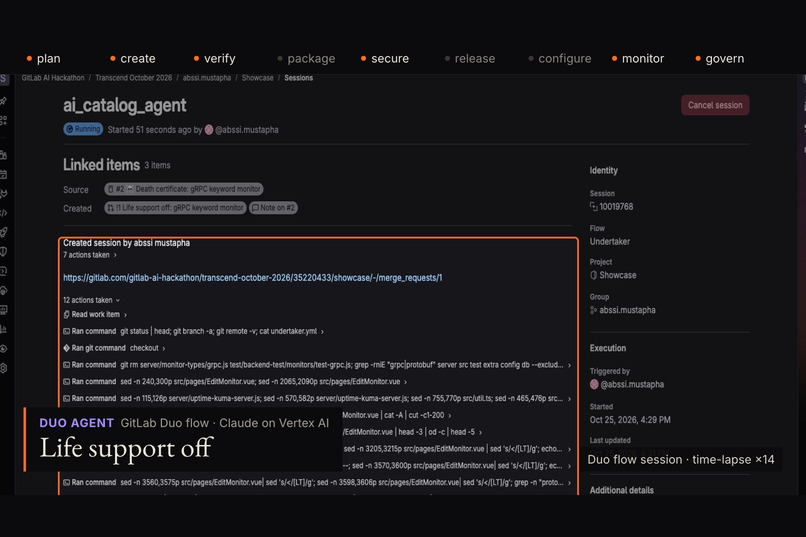Image resolution: width=806 pixels, height=537 pixels.
Task: Open merge request !1 Life support off badge
Action: coord(175,208)
